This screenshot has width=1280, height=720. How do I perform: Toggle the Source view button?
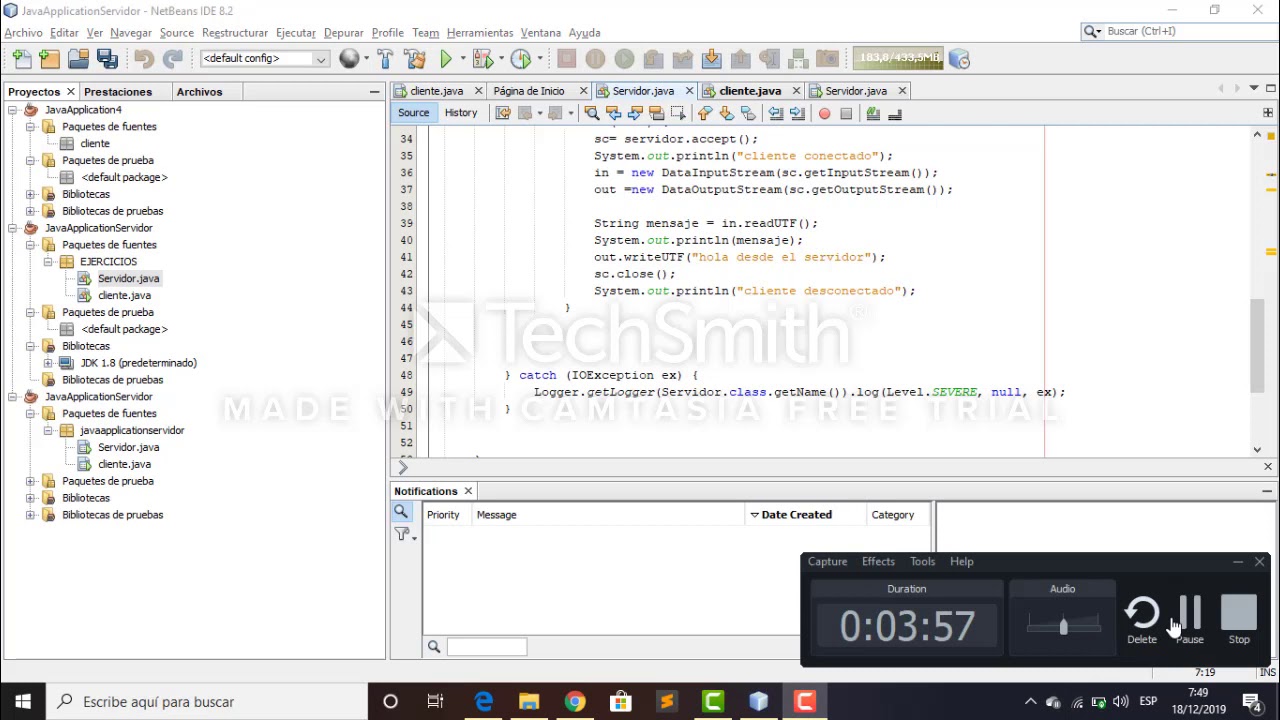click(413, 113)
